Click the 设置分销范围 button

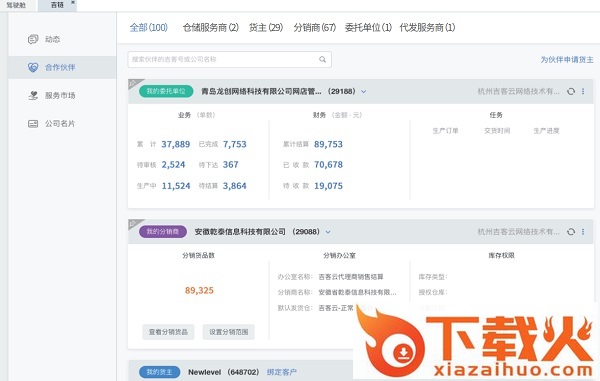coord(228,332)
